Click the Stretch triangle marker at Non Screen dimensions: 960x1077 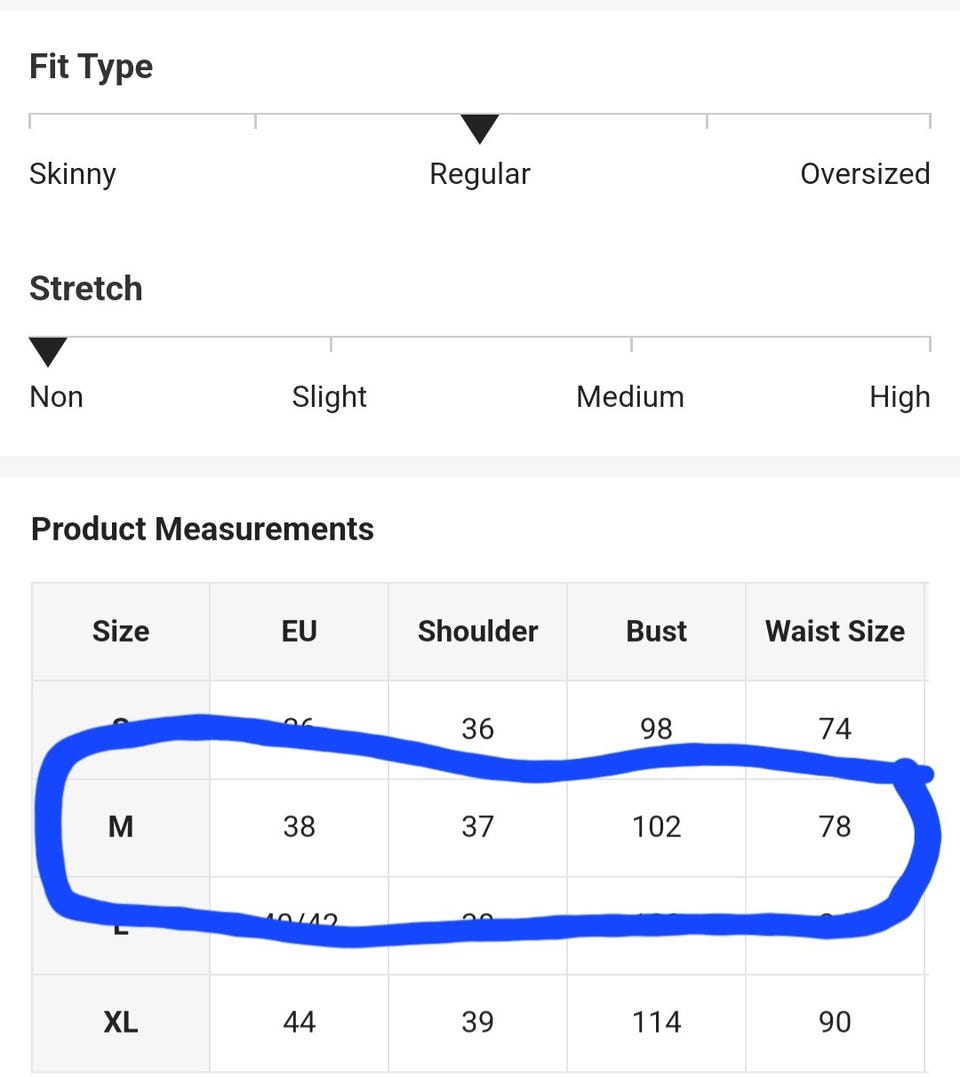[48, 352]
